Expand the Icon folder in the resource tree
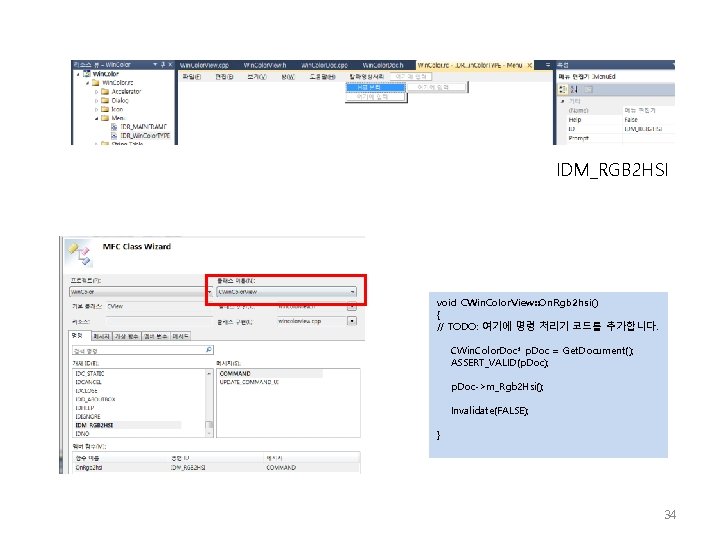Image resolution: width=720 pixels, height=540 pixels. [96, 109]
